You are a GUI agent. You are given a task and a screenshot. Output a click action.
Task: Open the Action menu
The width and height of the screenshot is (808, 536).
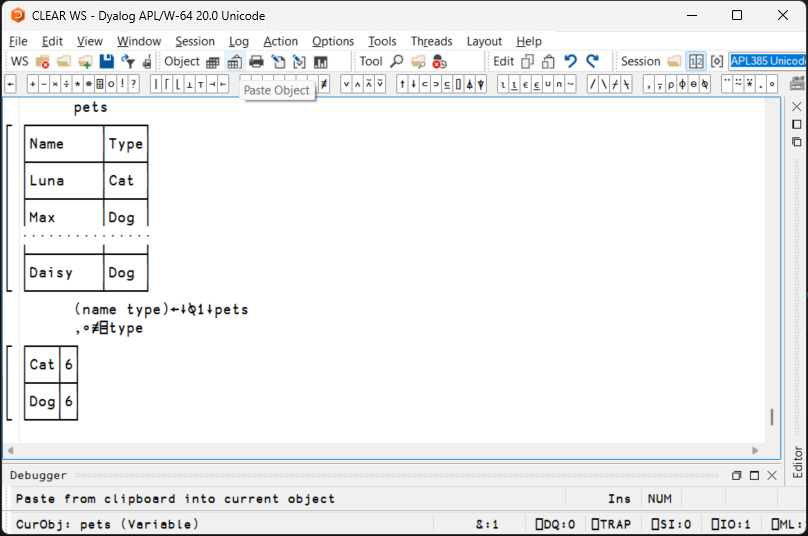point(280,41)
